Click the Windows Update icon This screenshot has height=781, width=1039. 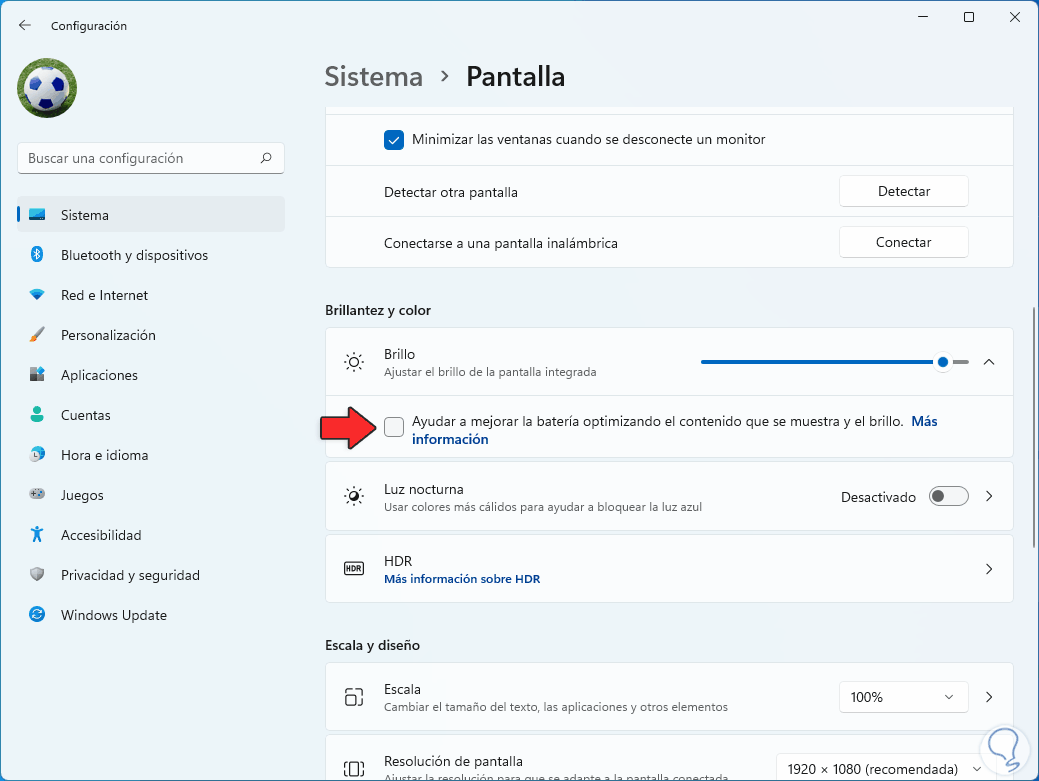click(x=37, y=615)
